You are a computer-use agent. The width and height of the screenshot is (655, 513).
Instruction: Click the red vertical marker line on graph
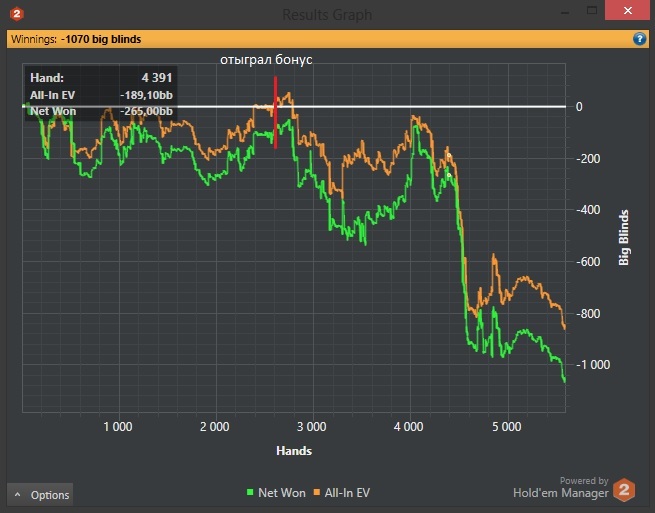click(x=275, y=112)
